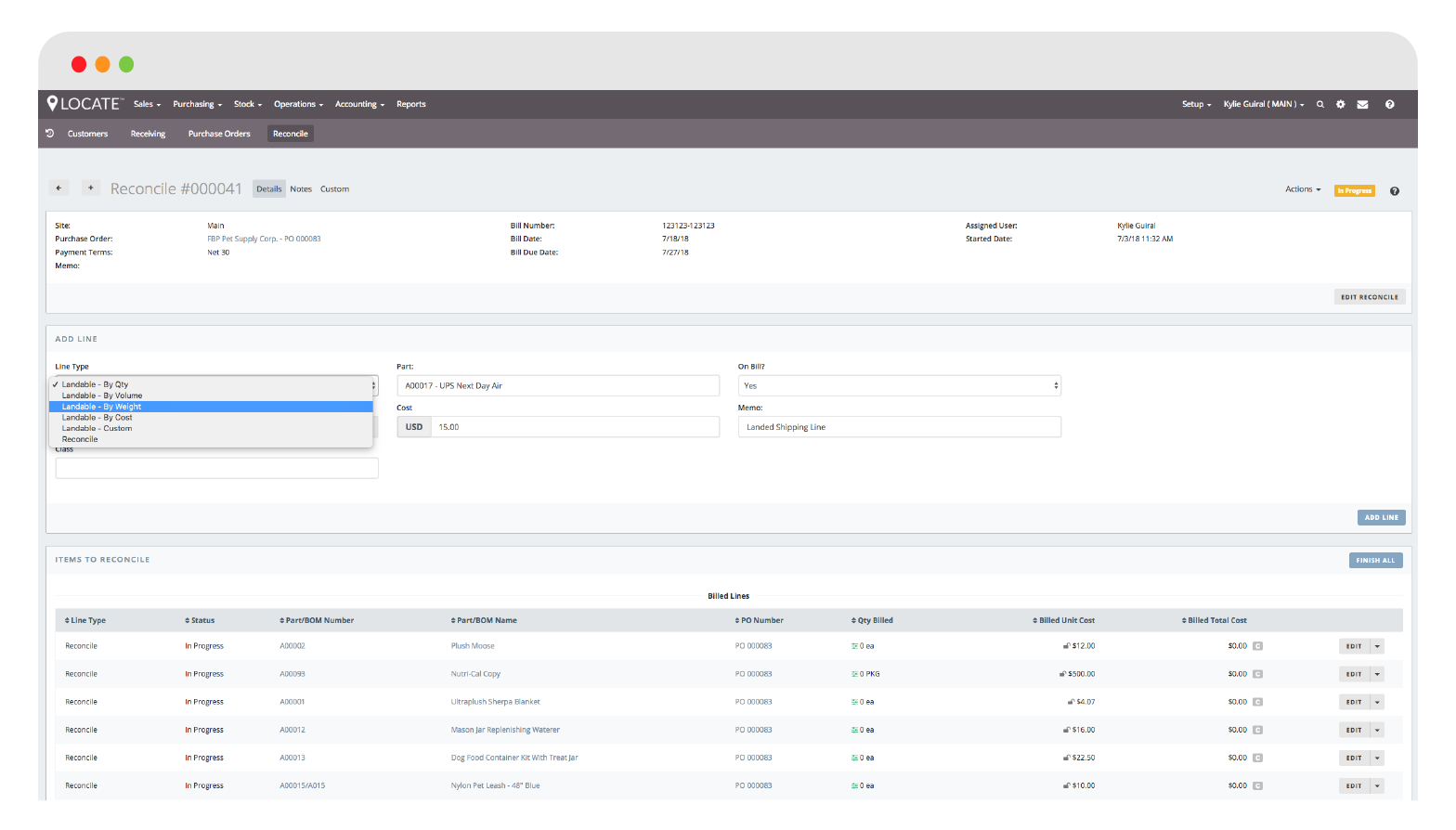Select the Reconcile sub navigation tab
1456x830 pixels.
click(291, 134)
